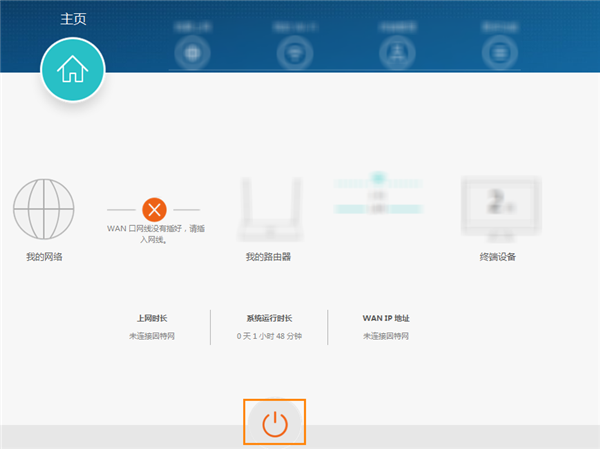Click the 未连接因特网 text under WAN IP
Screen dimensions: 600x449
pos(386,336)
